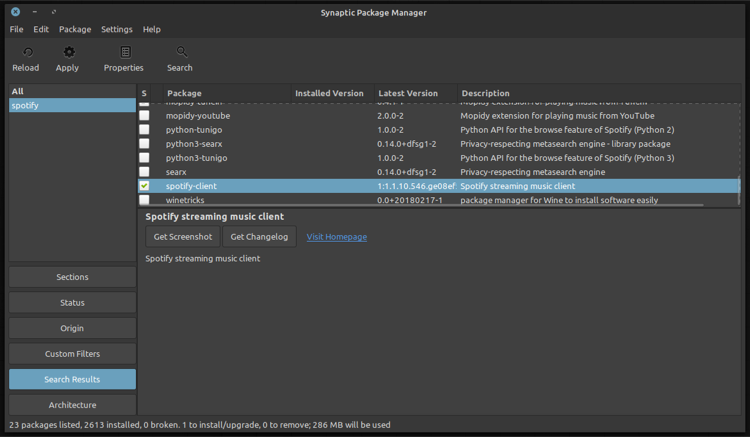
Task: Sort by Latest Version column header
Action: point(415,93)
